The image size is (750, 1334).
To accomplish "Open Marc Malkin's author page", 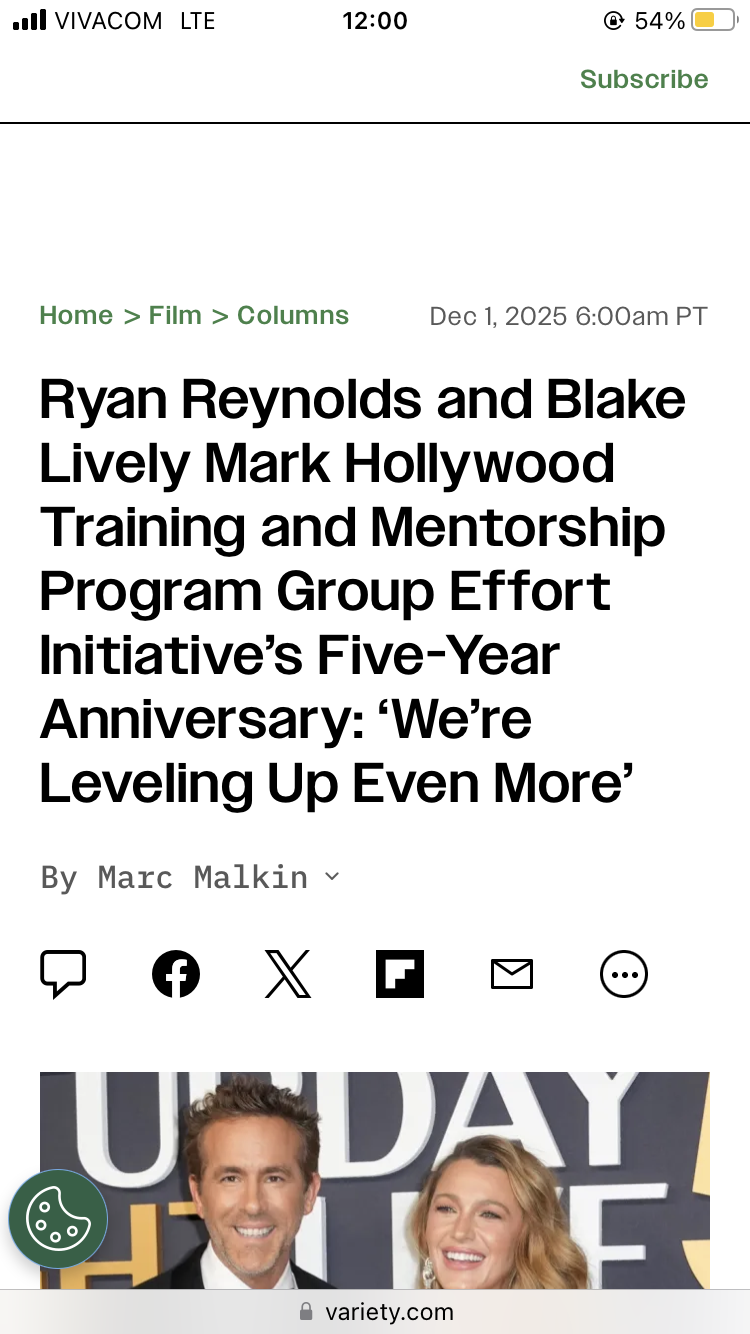I will 202,877.
